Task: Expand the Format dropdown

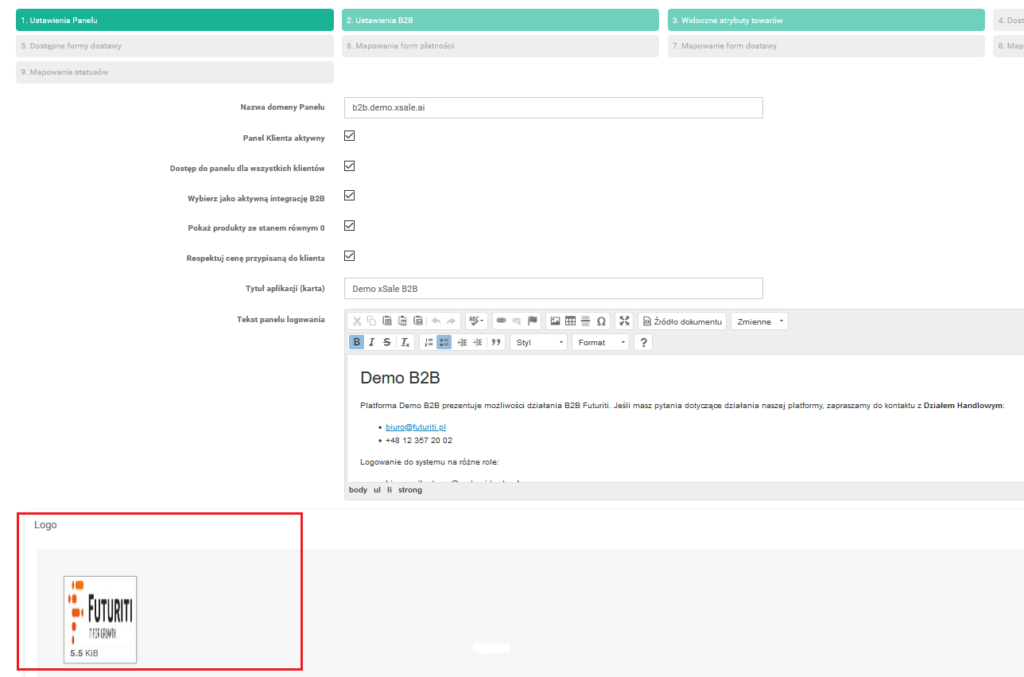Action: tap(602, 342)
